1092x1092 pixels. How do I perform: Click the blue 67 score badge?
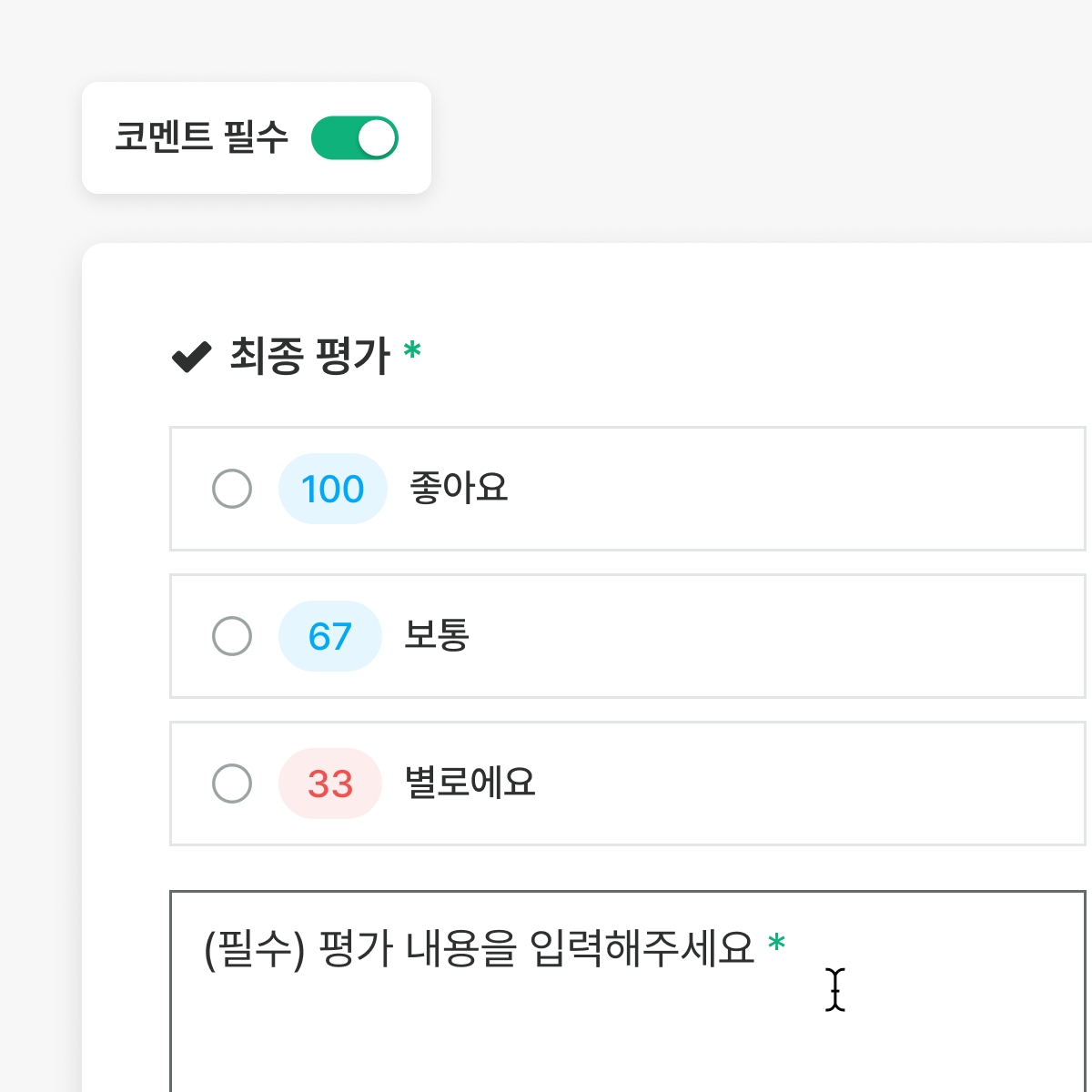tap(329, 636)
